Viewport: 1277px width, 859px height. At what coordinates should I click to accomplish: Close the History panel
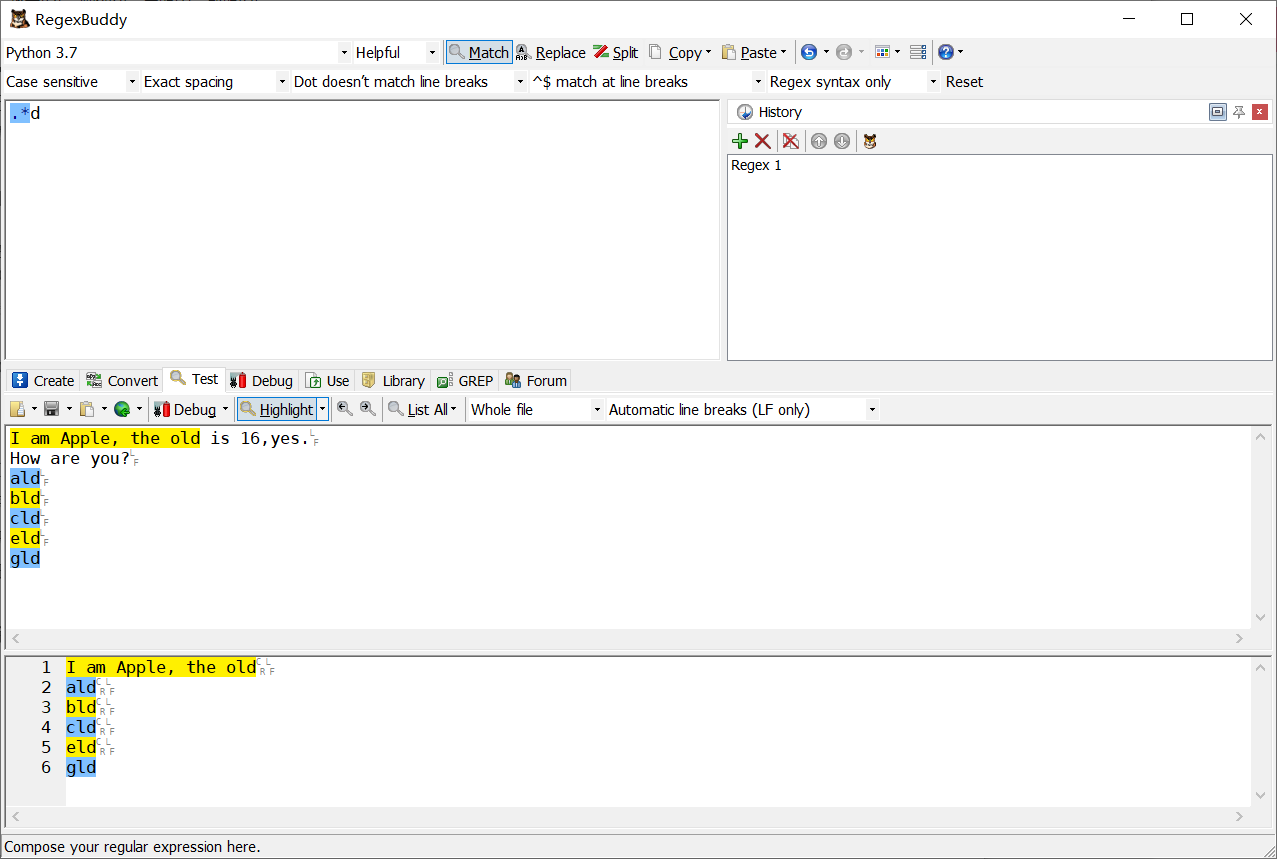pyautogui.click(x=1260, y=112)
